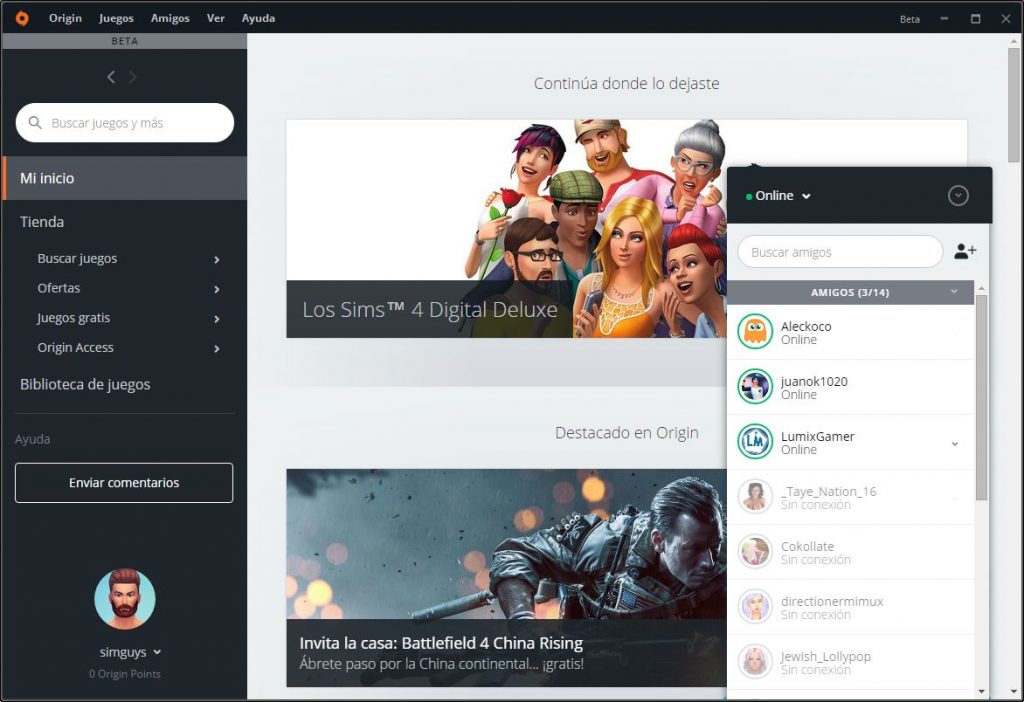This screenshot has width=1024, height=702.
Task: Open Battlefield 4 China Rising banner
Action: (506, 578)
